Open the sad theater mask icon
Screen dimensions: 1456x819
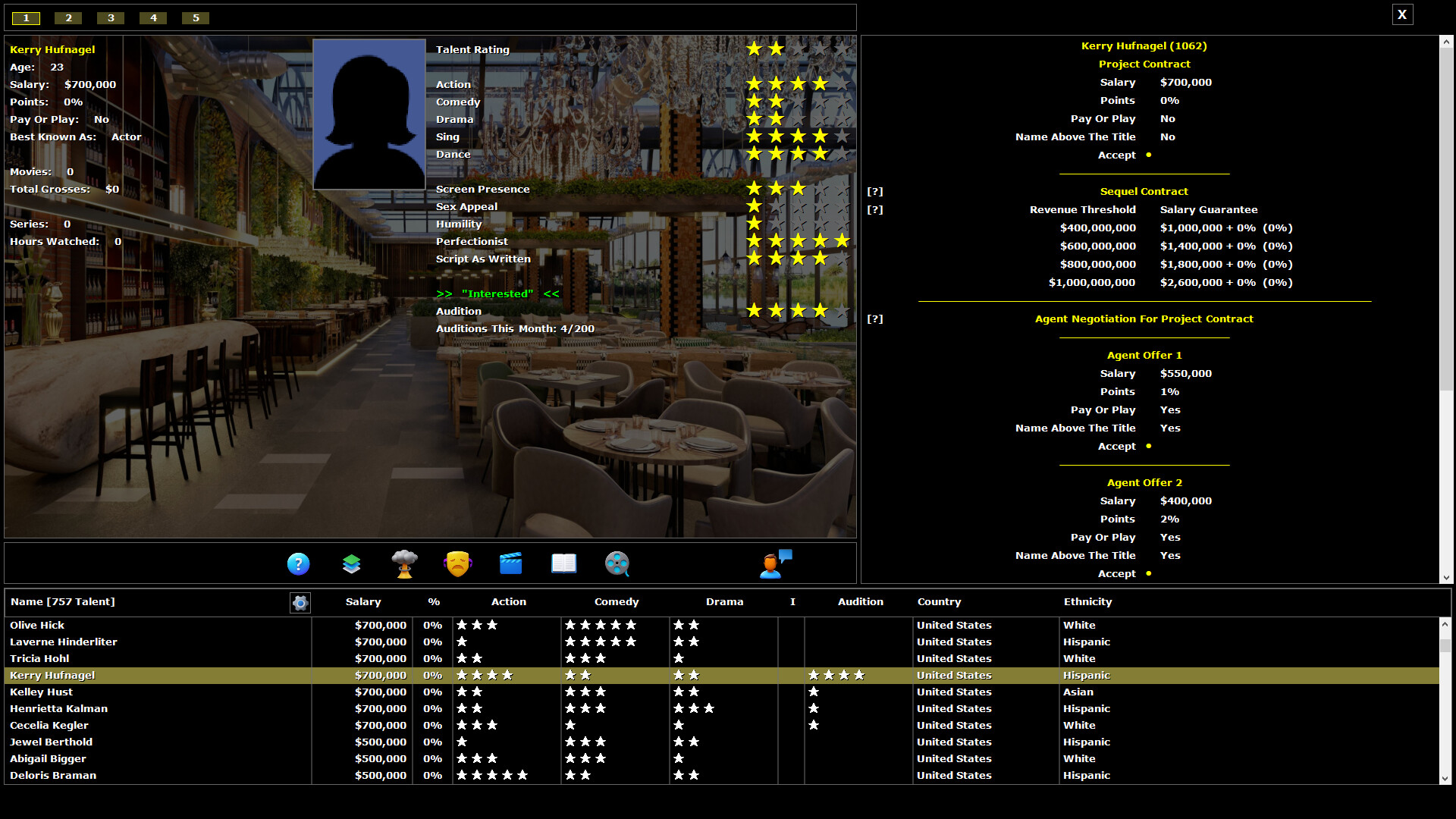tap(457, 563)
